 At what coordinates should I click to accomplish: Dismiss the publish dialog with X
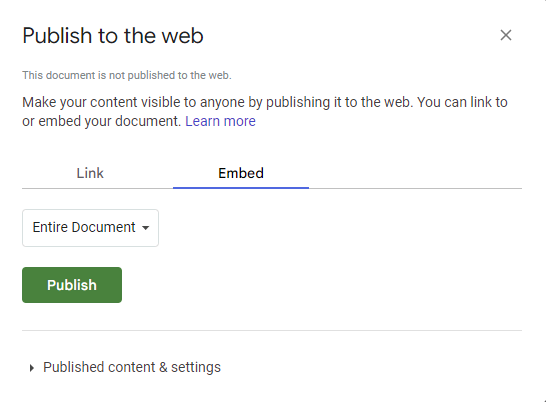pyautogui.click(x=506, y=35)
